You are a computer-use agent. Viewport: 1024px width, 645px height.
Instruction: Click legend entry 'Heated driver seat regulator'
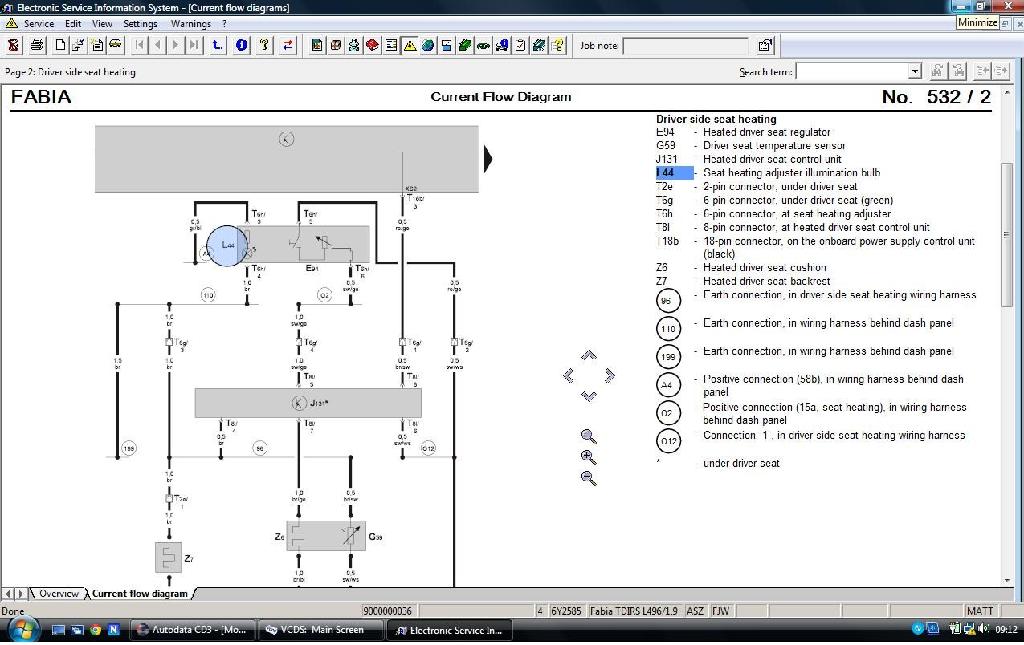click(767, 132)
